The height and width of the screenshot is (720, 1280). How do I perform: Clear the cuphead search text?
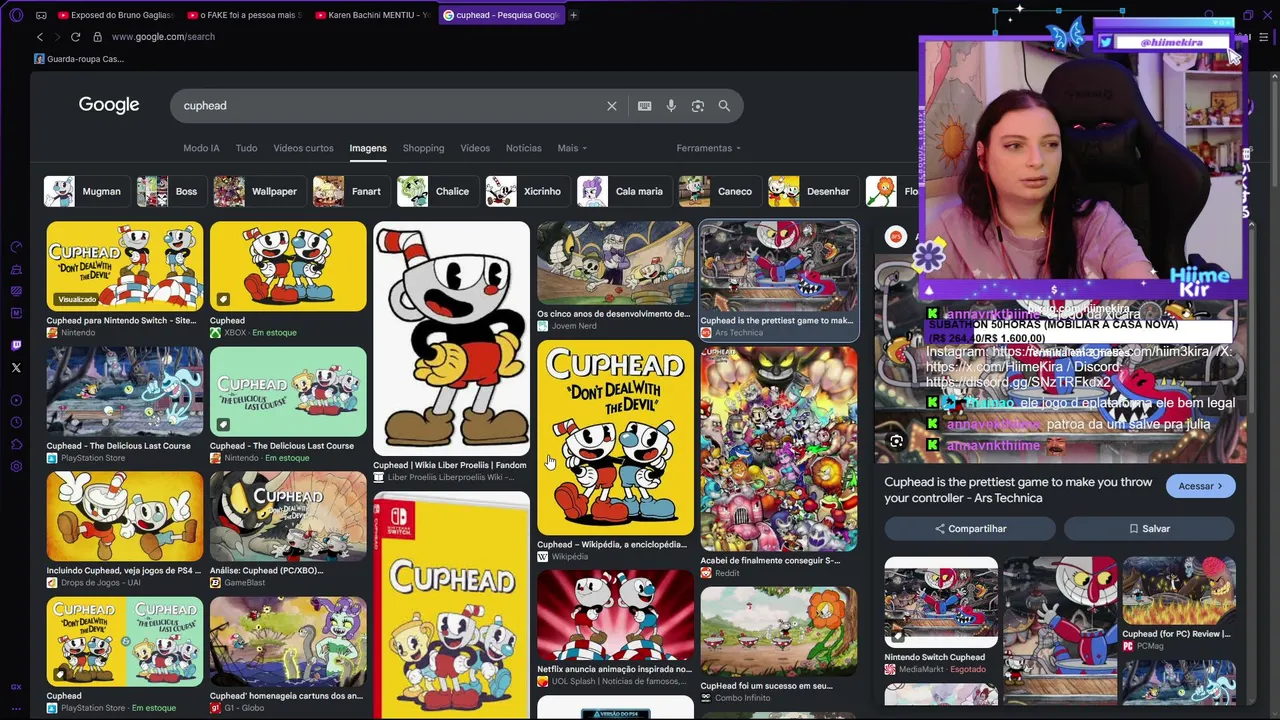pyautogui.click(x=612, y=106)
